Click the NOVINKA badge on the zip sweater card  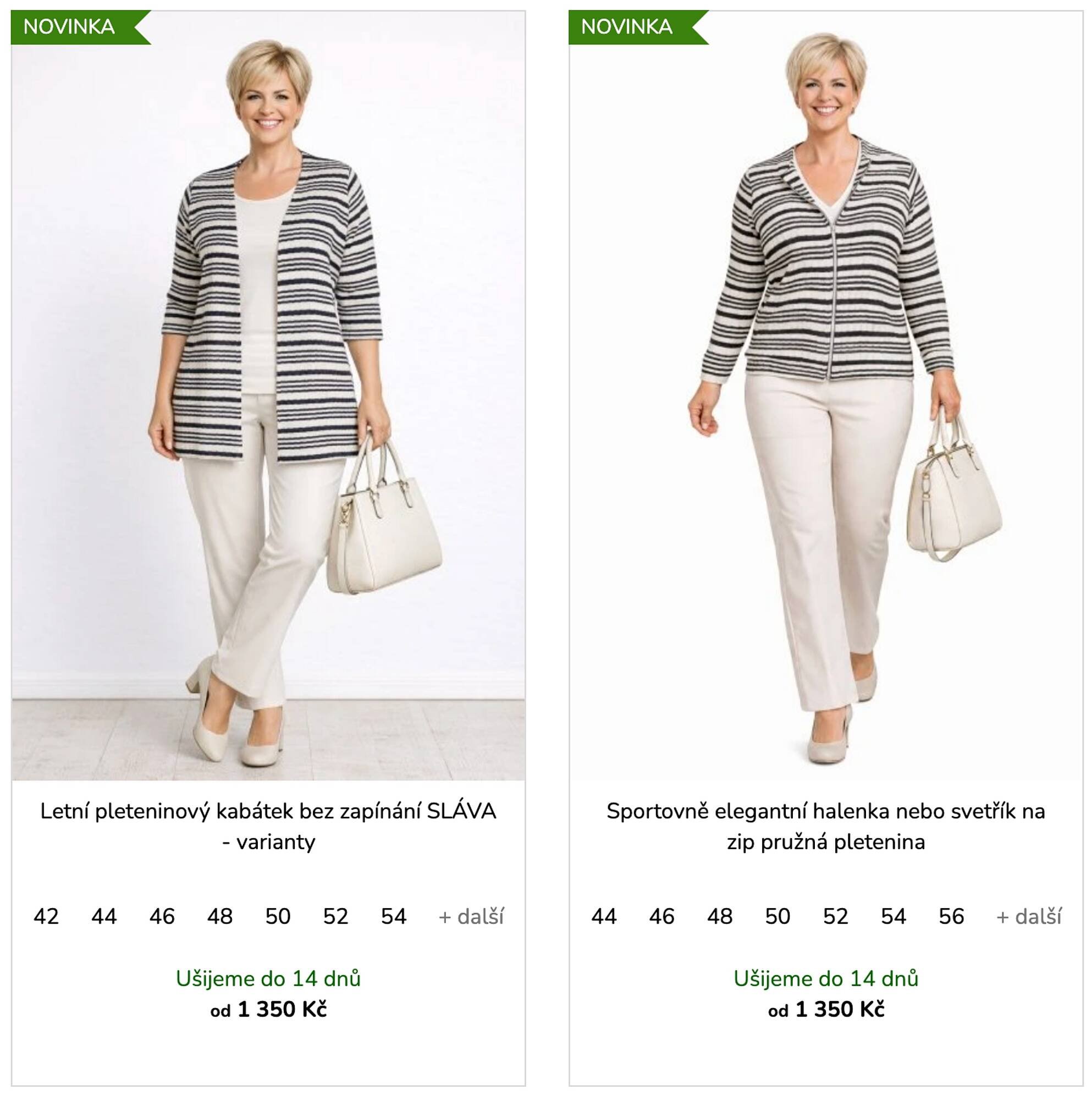(x=638, y=27)
